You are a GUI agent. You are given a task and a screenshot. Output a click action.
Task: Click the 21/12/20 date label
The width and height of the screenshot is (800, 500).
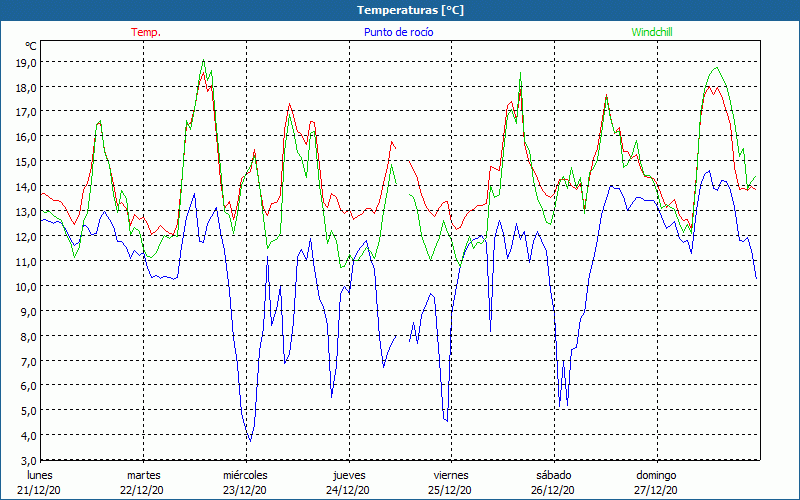pos(39,491)
